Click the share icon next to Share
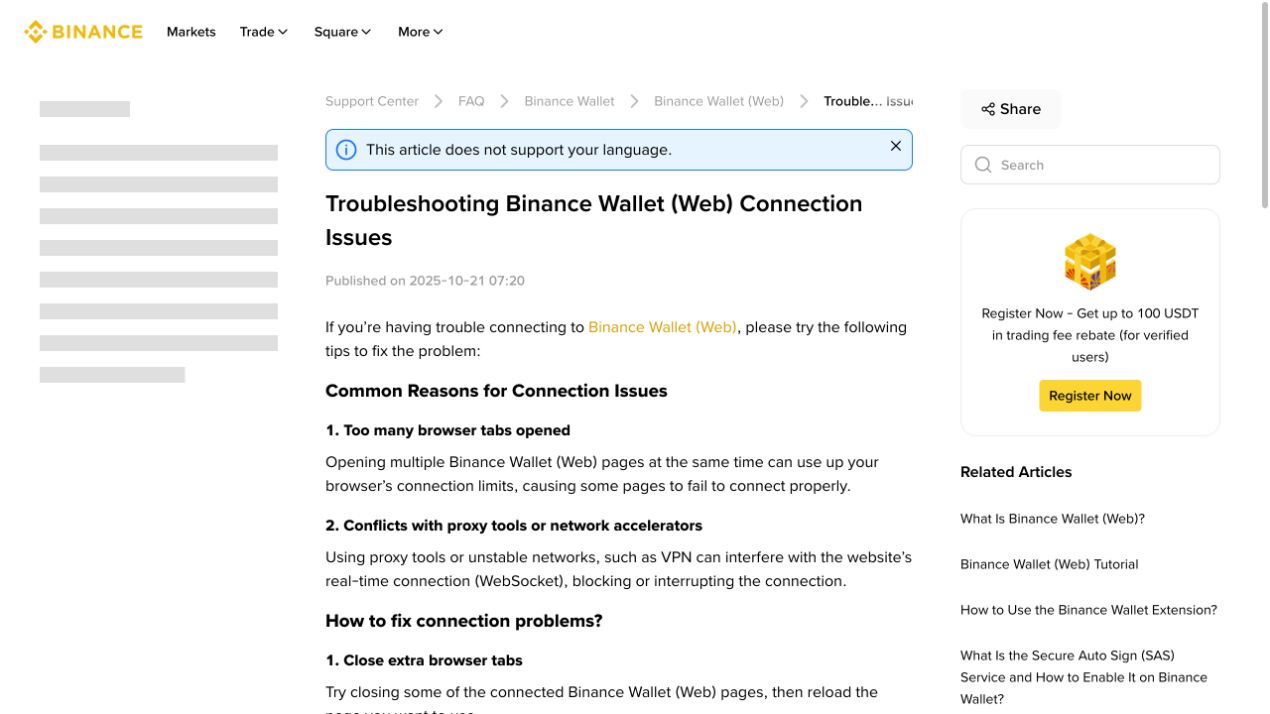 tap(987, 109)
